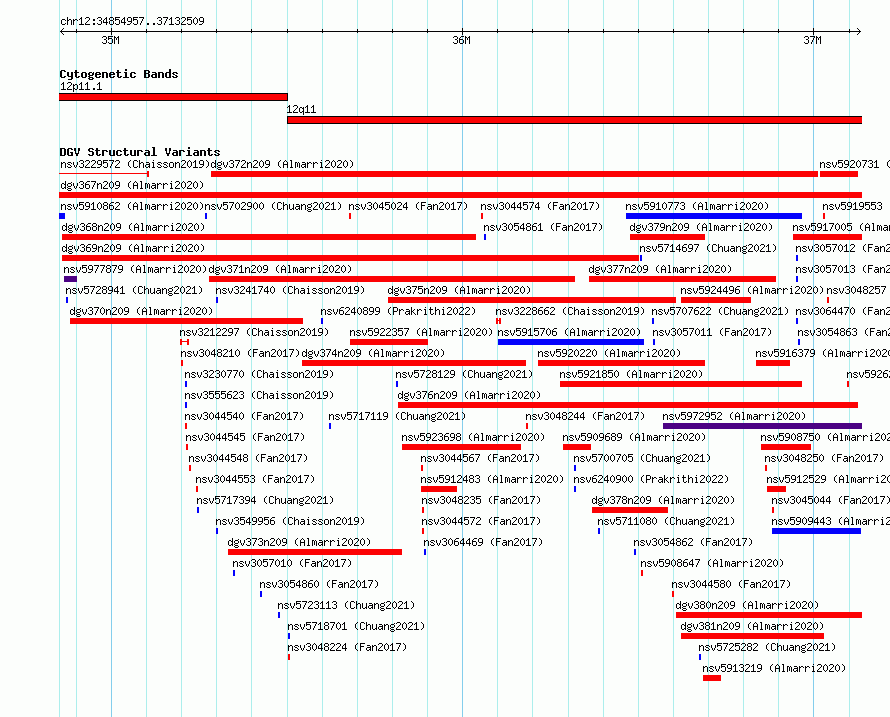This screenshot has height=717, width=890.
Task: Open dgv376n209 (Almarri2020) variant
Action: click(x=628, y=405)
